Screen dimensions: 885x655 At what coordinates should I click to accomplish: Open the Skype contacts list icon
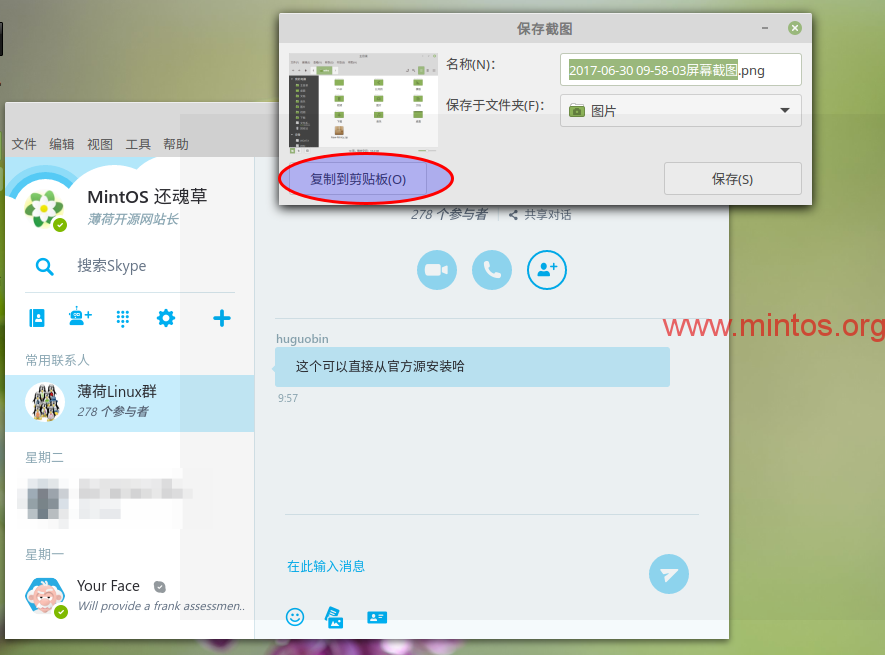(x=37, y=318)
